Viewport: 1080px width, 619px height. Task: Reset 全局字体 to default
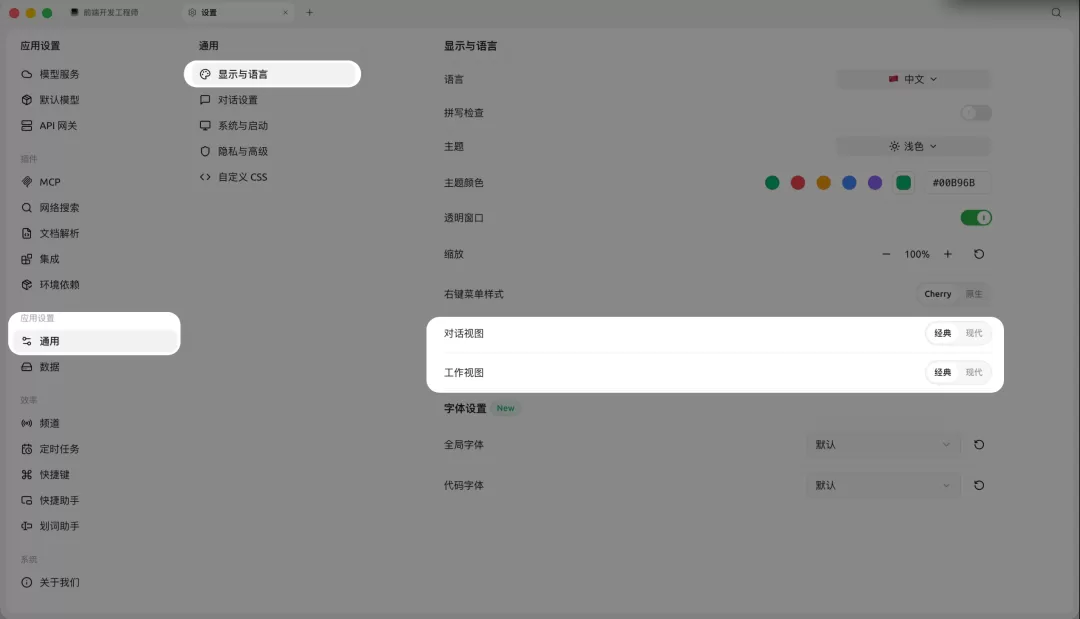[979, 445]
